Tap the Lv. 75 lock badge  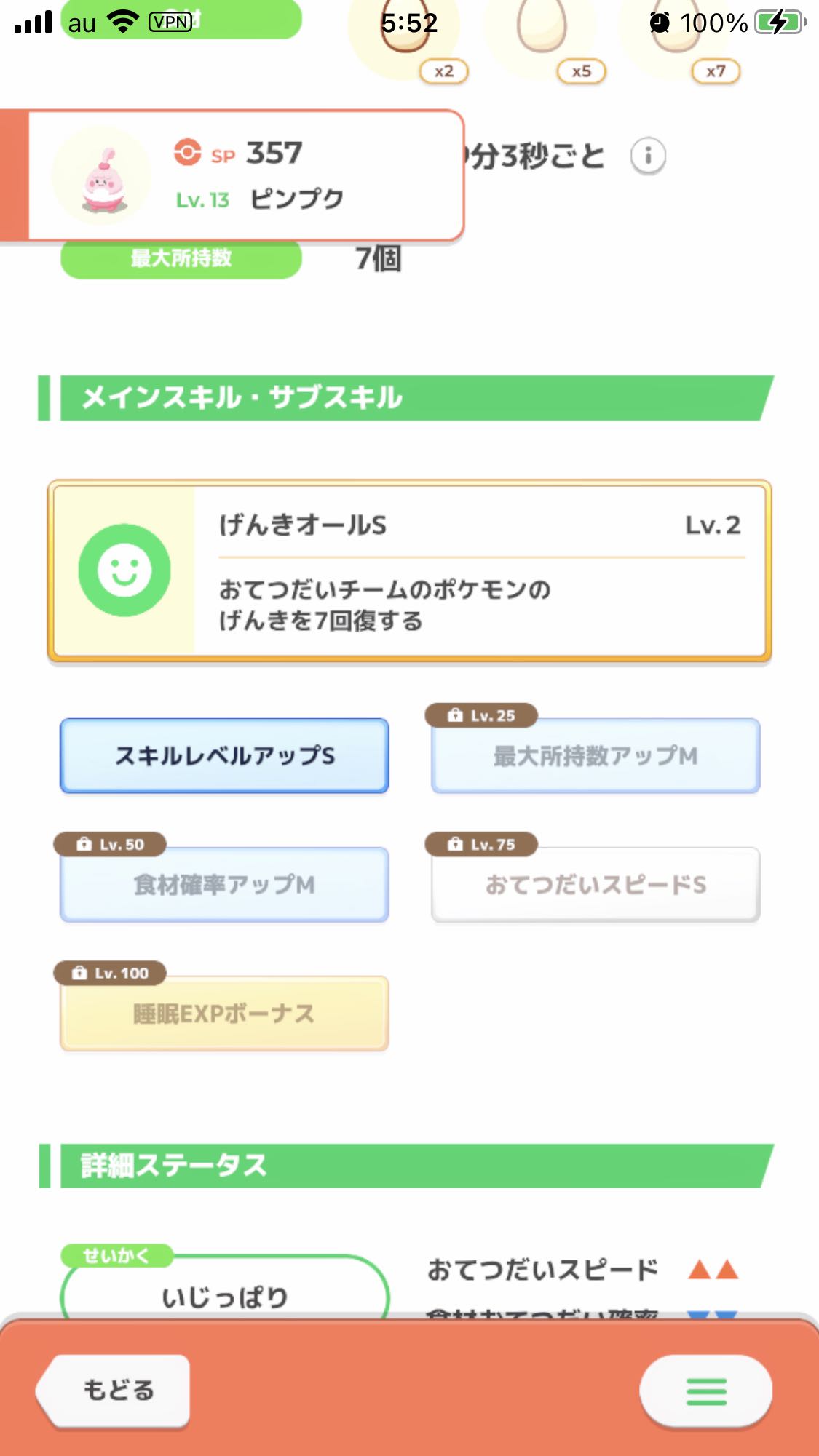pos(481,844)
